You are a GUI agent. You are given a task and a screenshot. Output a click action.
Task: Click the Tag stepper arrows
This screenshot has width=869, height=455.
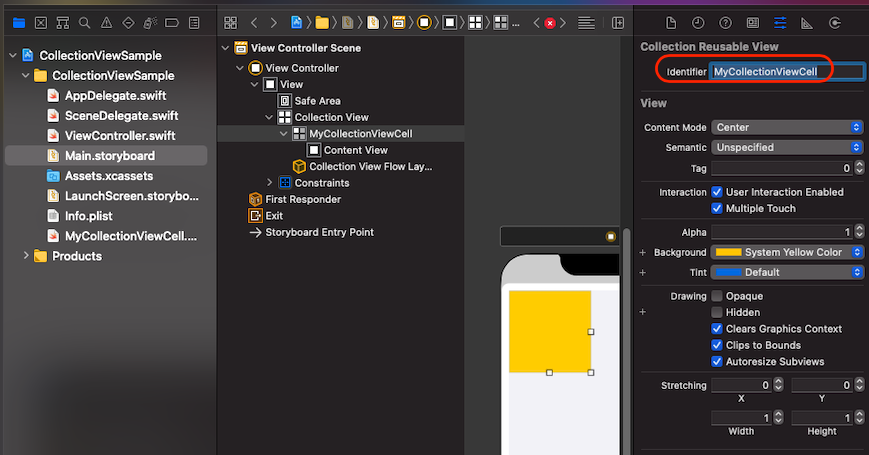(859, 168)
